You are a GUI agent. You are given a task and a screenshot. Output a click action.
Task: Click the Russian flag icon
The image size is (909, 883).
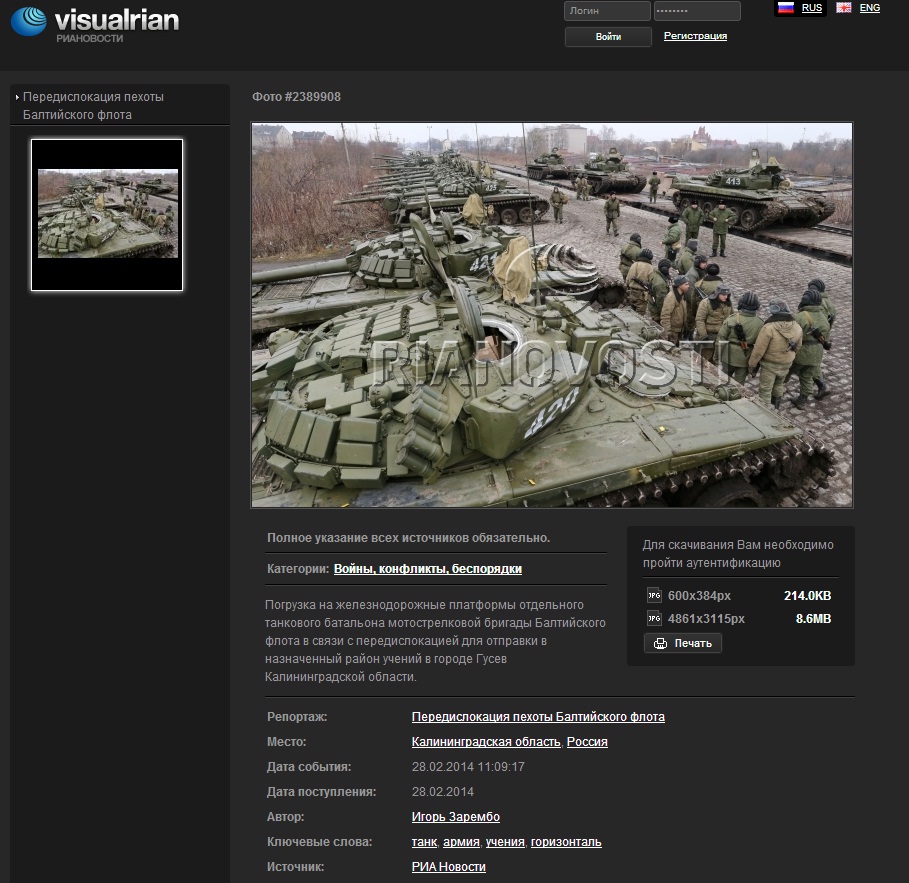click(x=785, y=8)
